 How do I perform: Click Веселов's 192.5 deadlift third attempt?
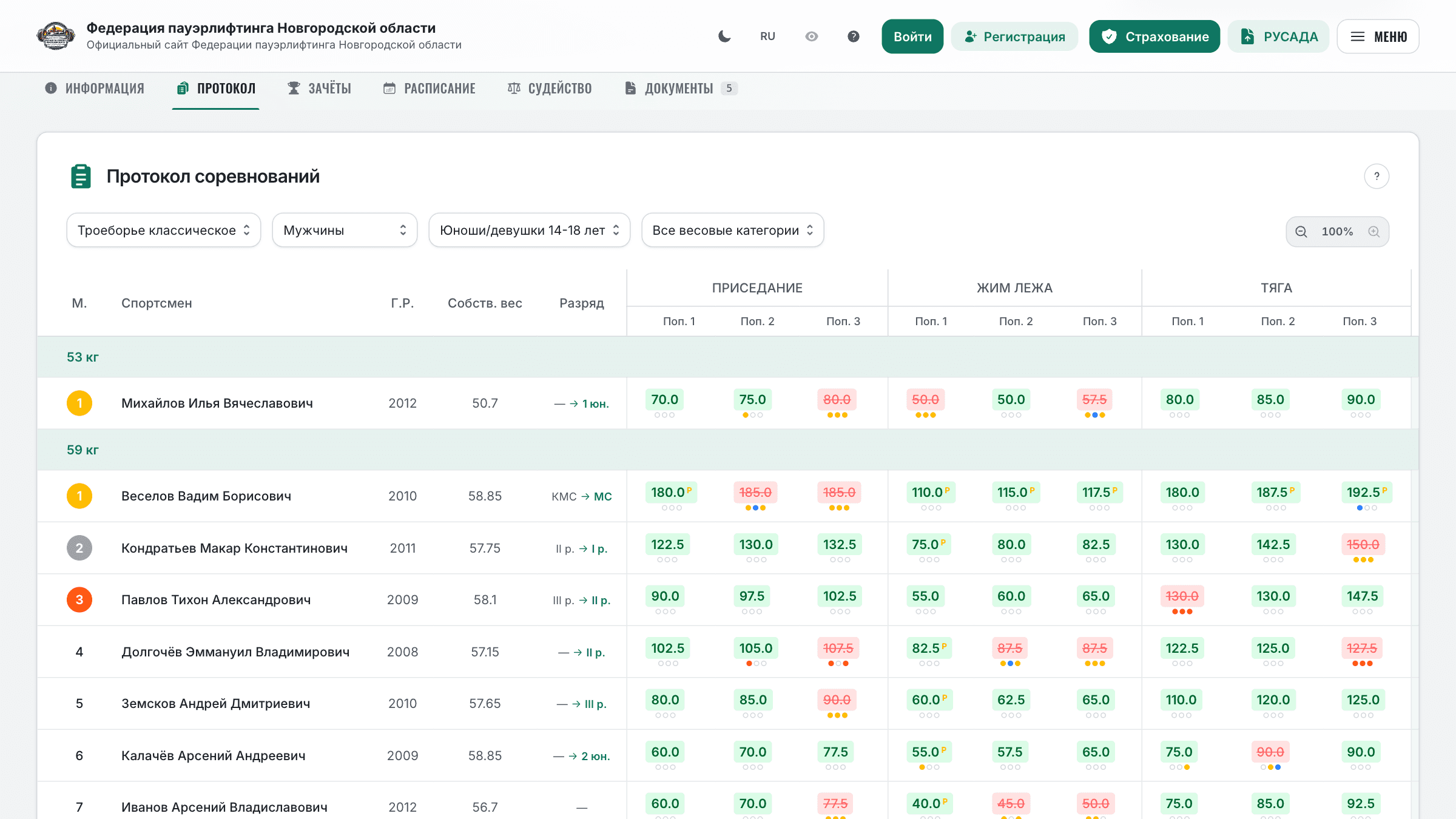pos(1366,493)
